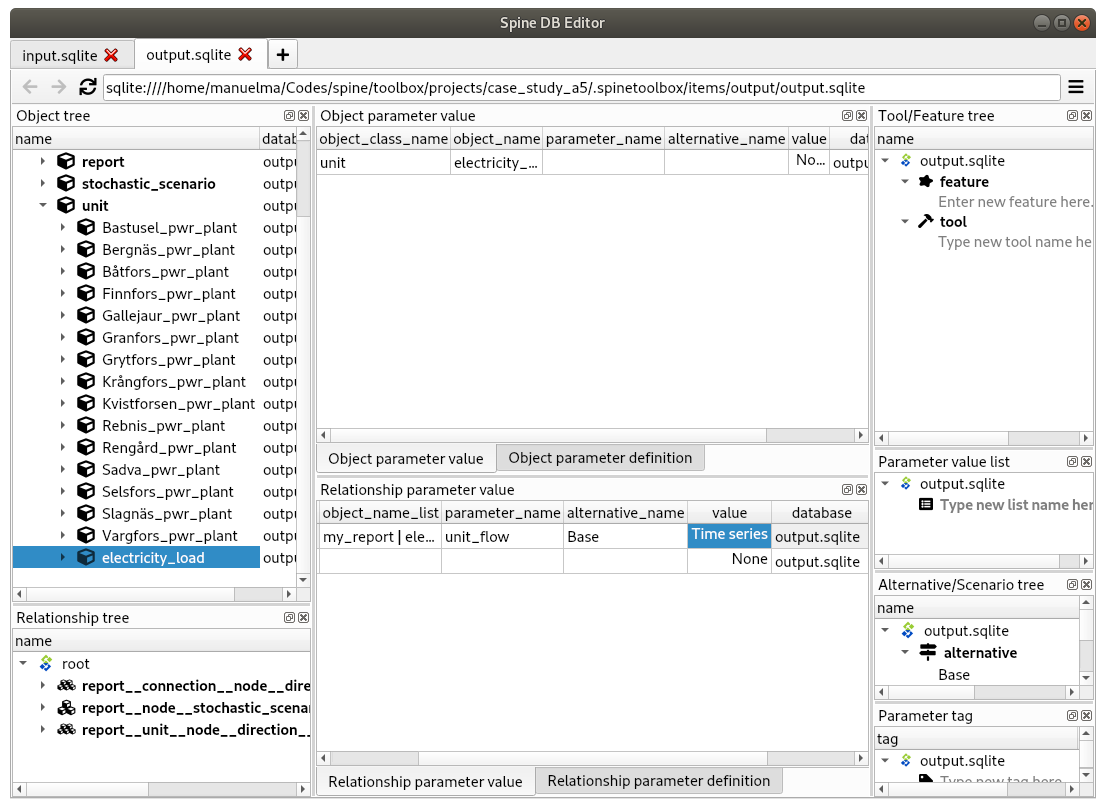The height and width of the screenshot is (809, 1106).
Task: Click the cube icon beside report
Action: [66, 162]
